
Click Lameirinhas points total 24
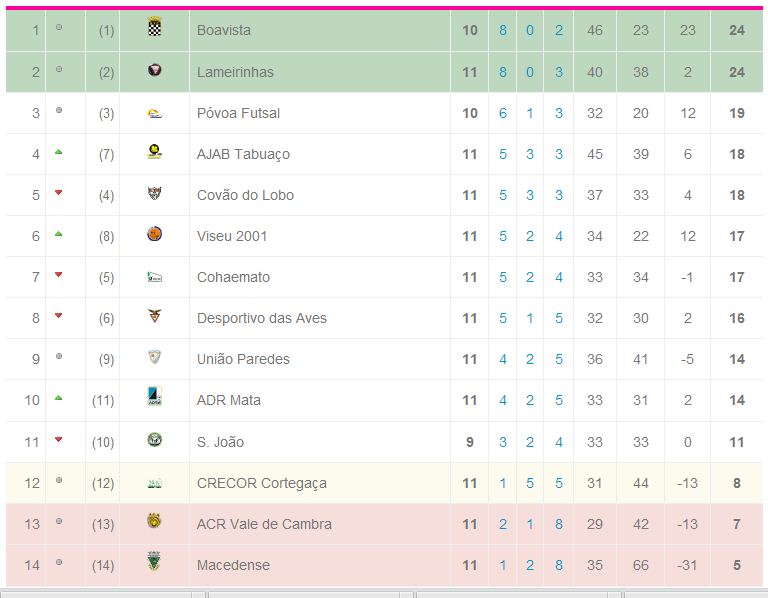[737, 72]
